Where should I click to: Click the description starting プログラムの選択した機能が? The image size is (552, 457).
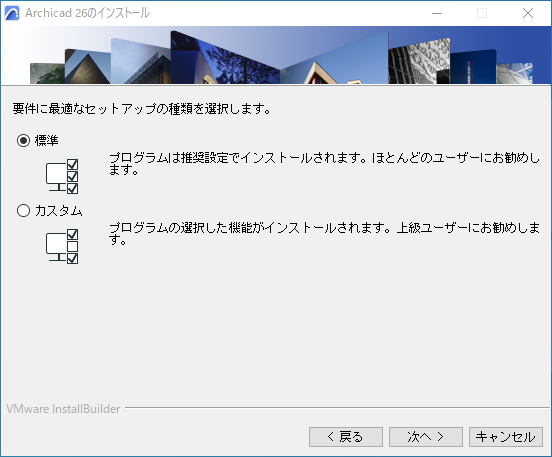pyautogui.click(x=324, y=234)
